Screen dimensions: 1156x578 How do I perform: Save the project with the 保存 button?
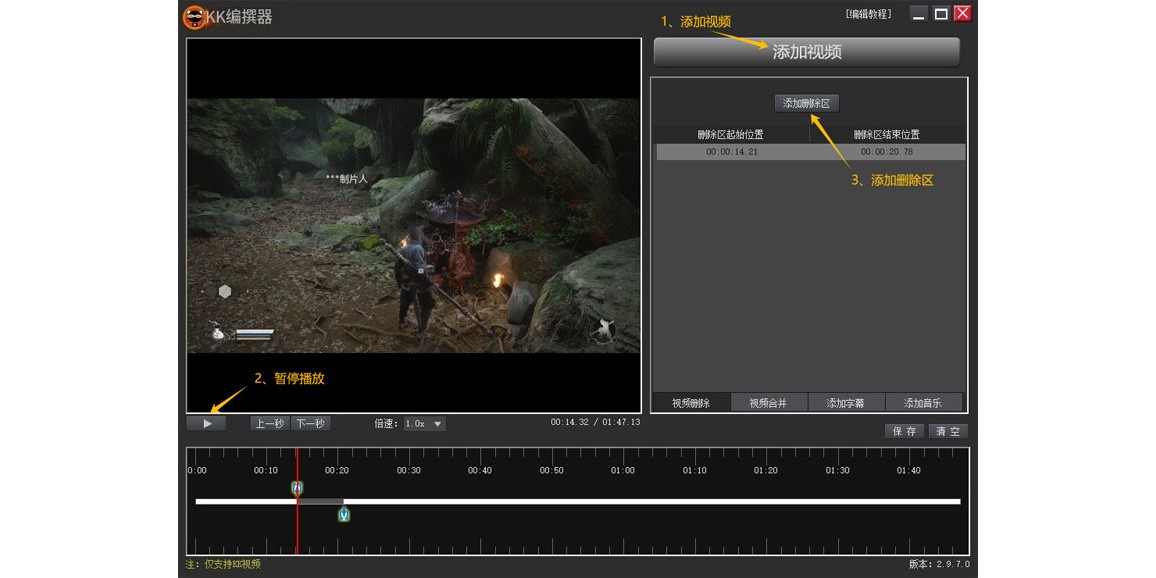904,431
